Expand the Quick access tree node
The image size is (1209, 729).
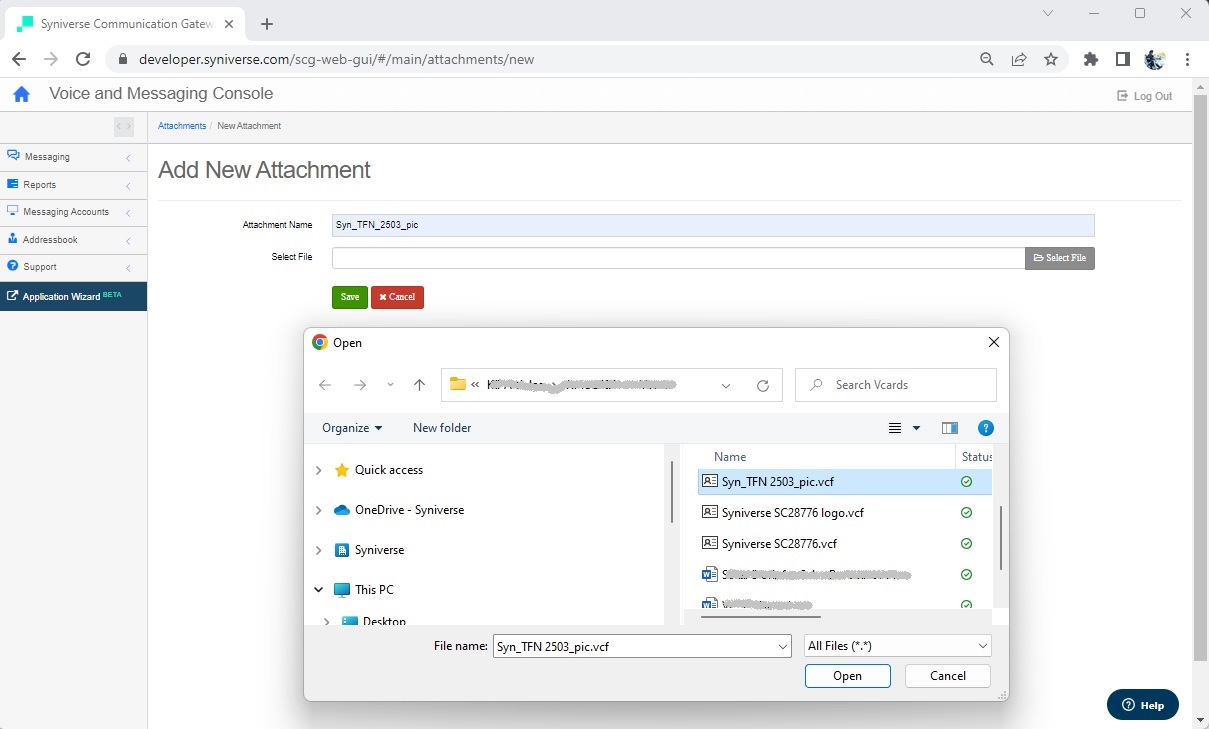click(x=319, y=470)
